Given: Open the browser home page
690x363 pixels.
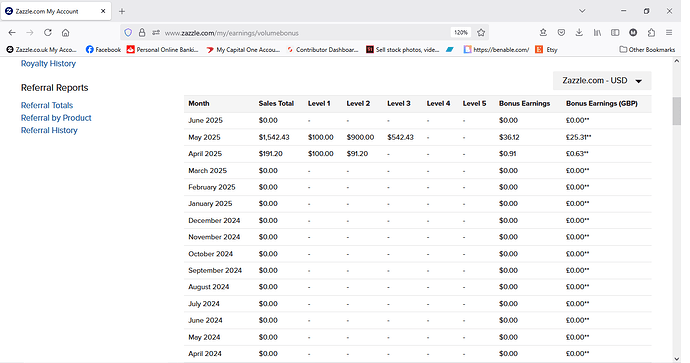Looking at the screenshot, I should point(66,33).
